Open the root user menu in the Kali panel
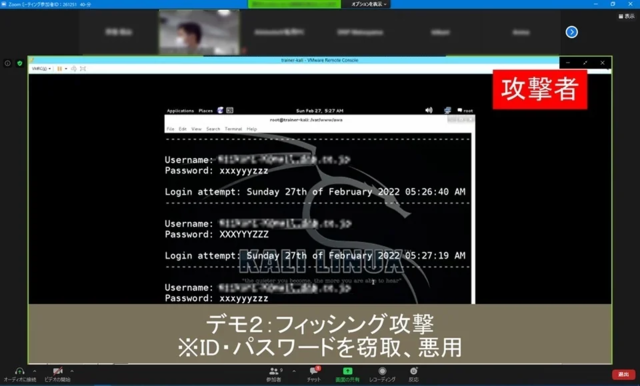 (465, 111)
